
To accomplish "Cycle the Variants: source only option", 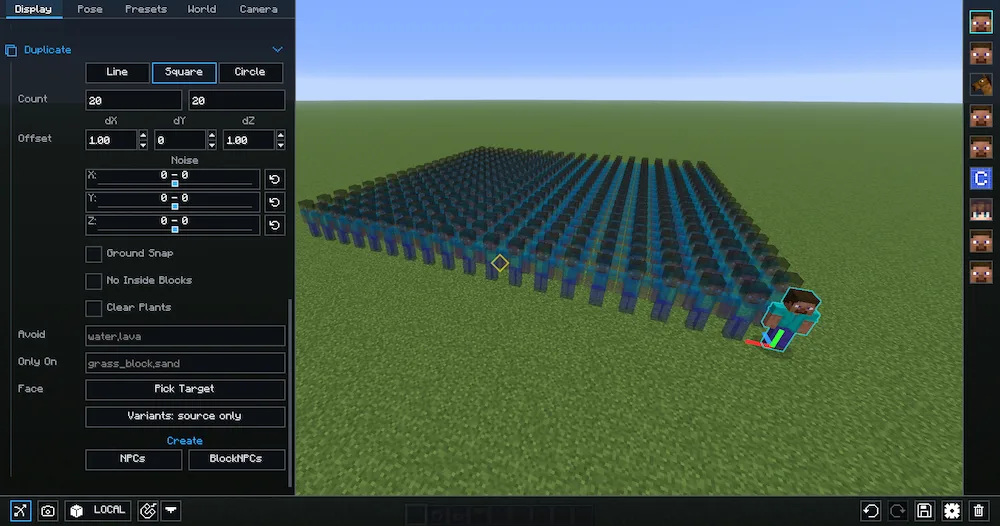I will pos(185,416).
